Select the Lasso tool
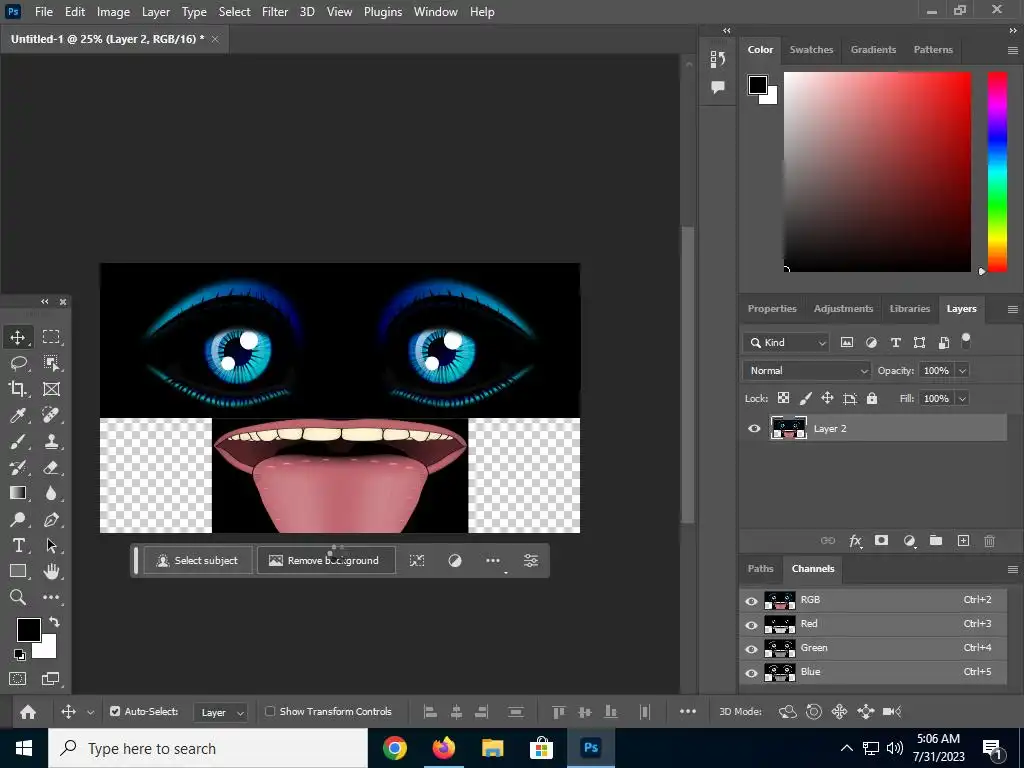Viewport: 1024px width, 768px height. 18,363
